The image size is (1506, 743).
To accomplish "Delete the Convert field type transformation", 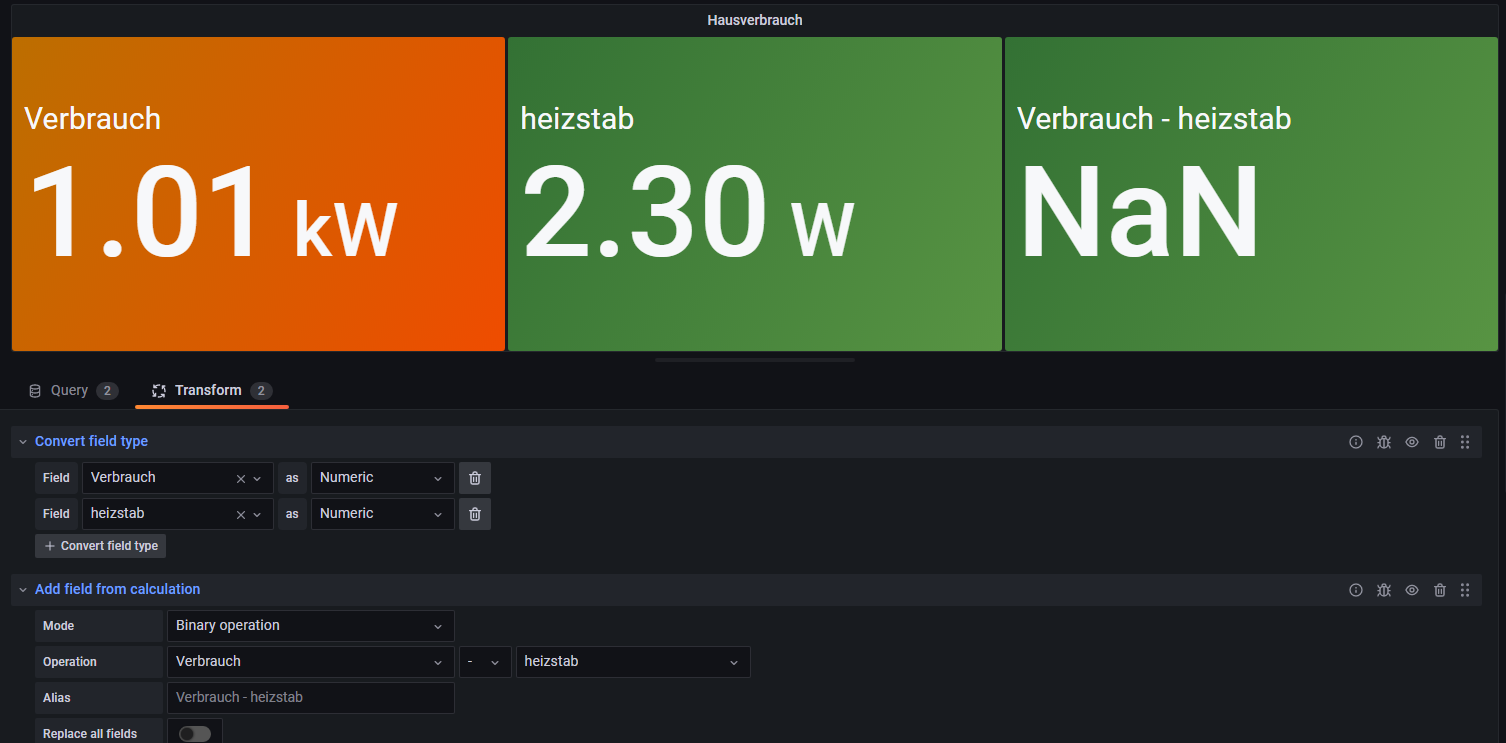I will (1440, 442).
